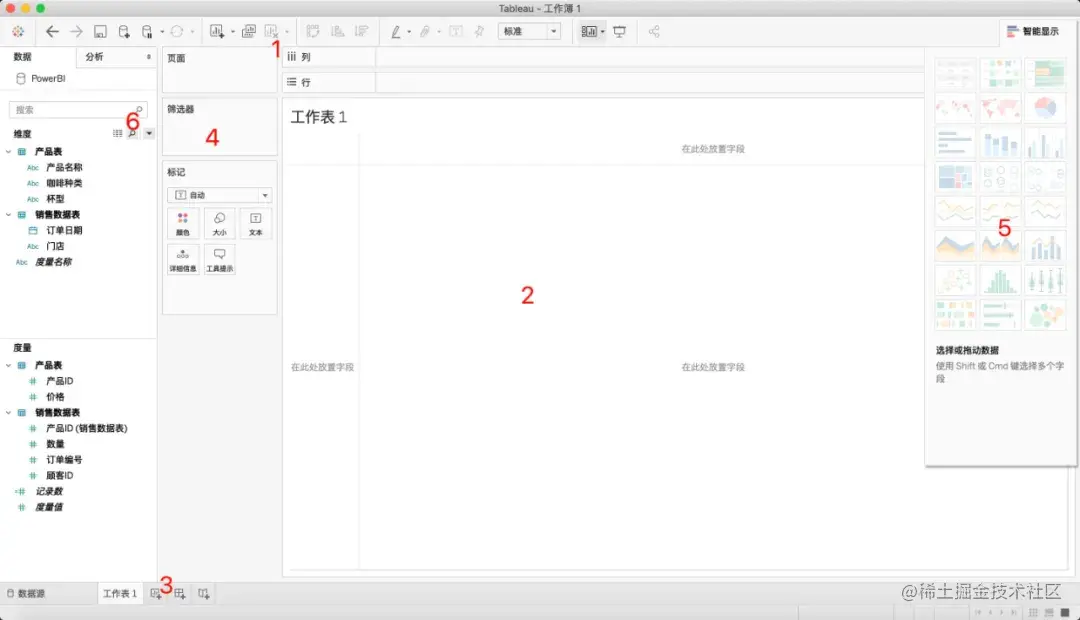This screenshot has width=1080, height=620.
Task: Choose the treemap in Show Me
Action: click(955, 178)
